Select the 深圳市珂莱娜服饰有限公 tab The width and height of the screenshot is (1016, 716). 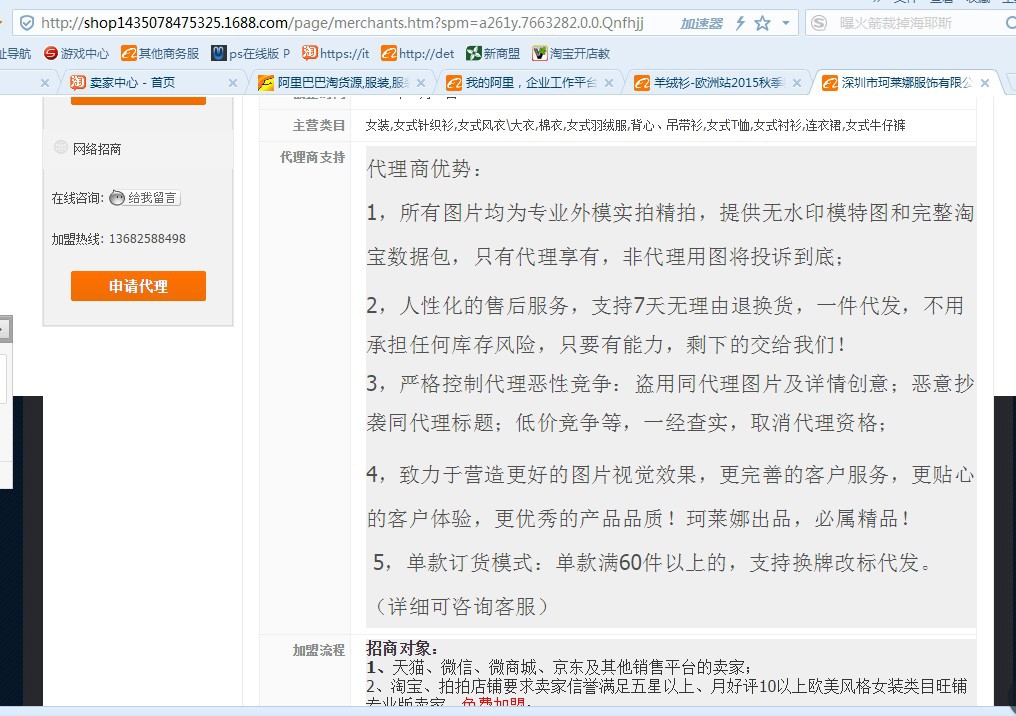(x=904, y=82)
